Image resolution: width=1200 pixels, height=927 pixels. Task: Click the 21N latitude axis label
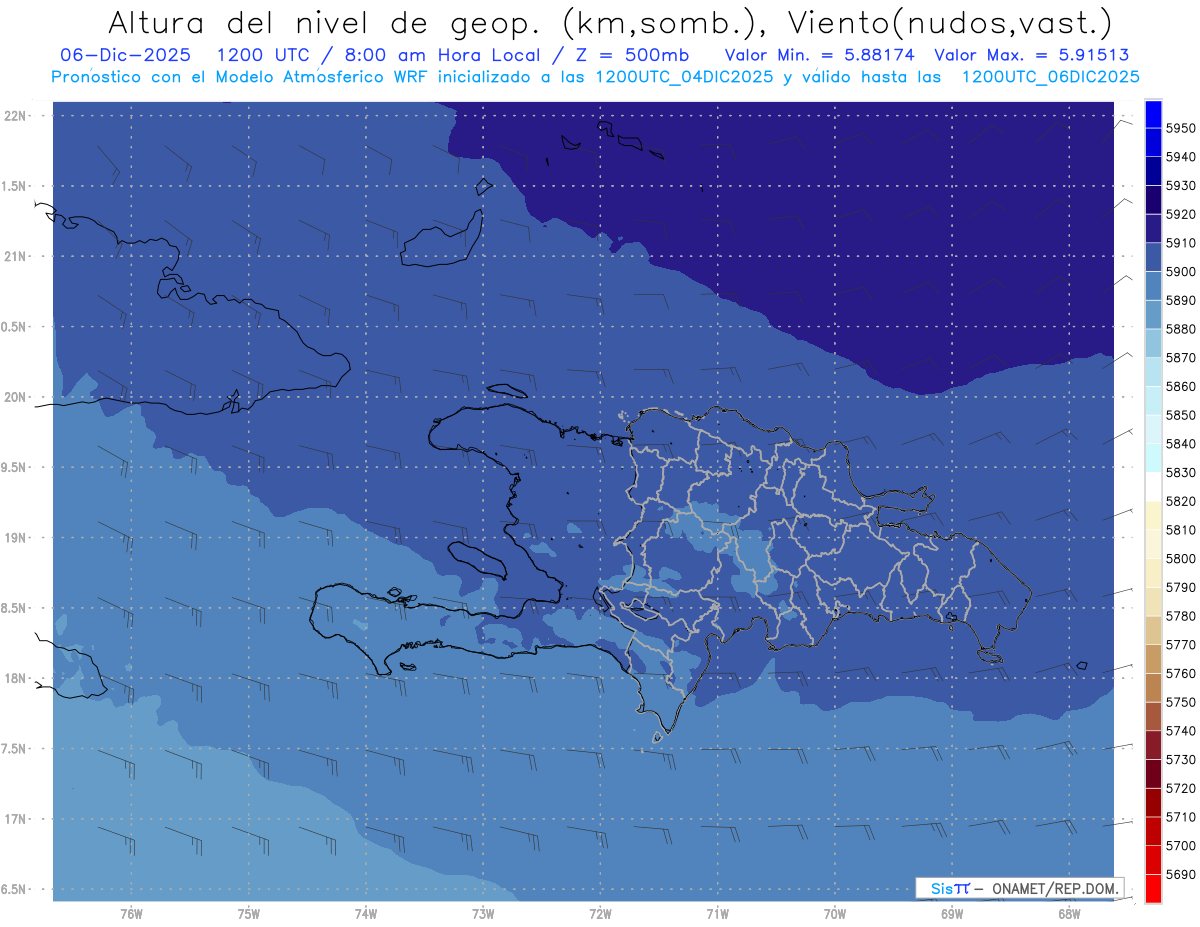tap(14, 256)
